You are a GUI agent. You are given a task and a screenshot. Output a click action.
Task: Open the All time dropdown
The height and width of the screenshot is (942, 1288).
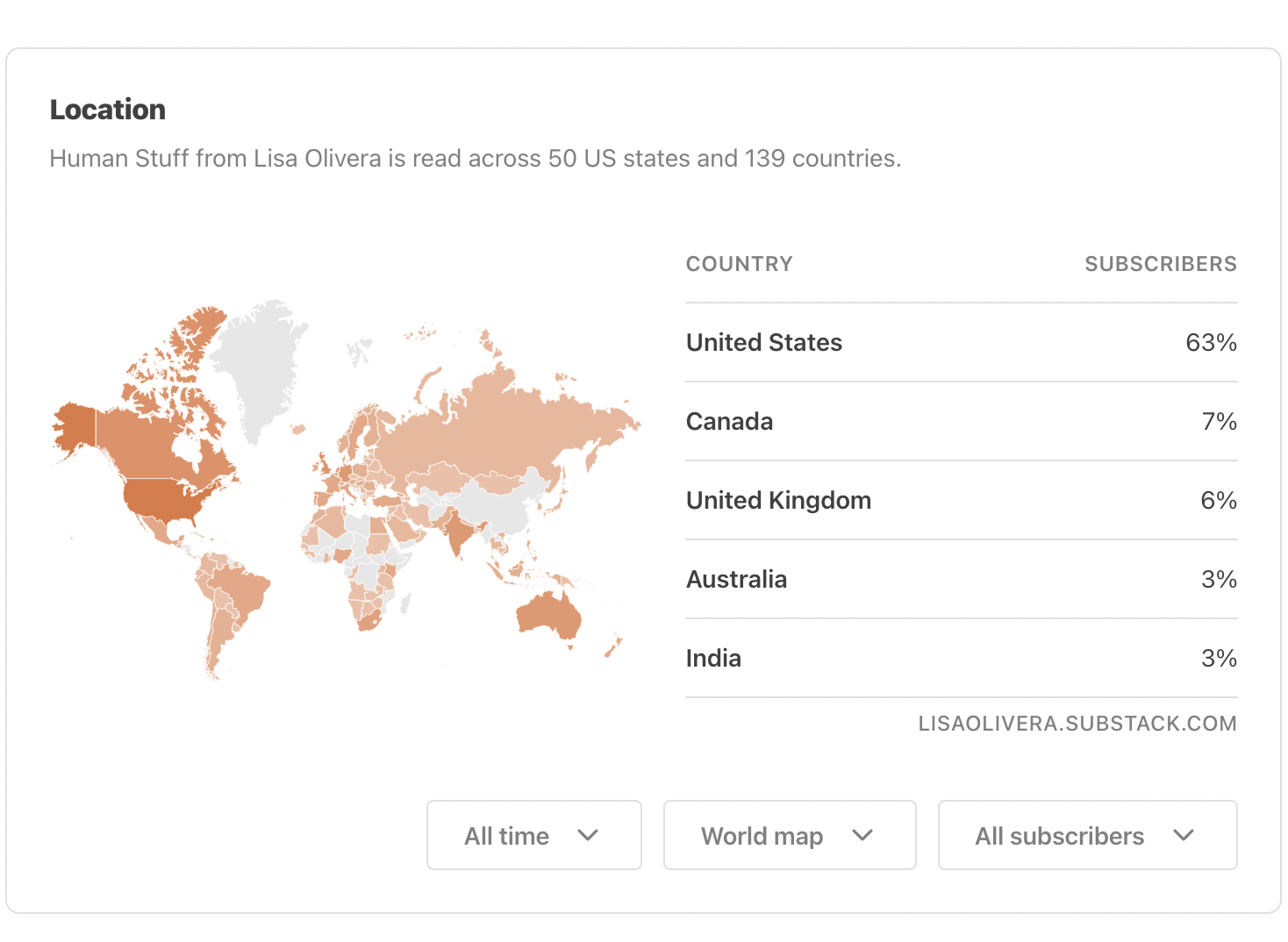533,835
